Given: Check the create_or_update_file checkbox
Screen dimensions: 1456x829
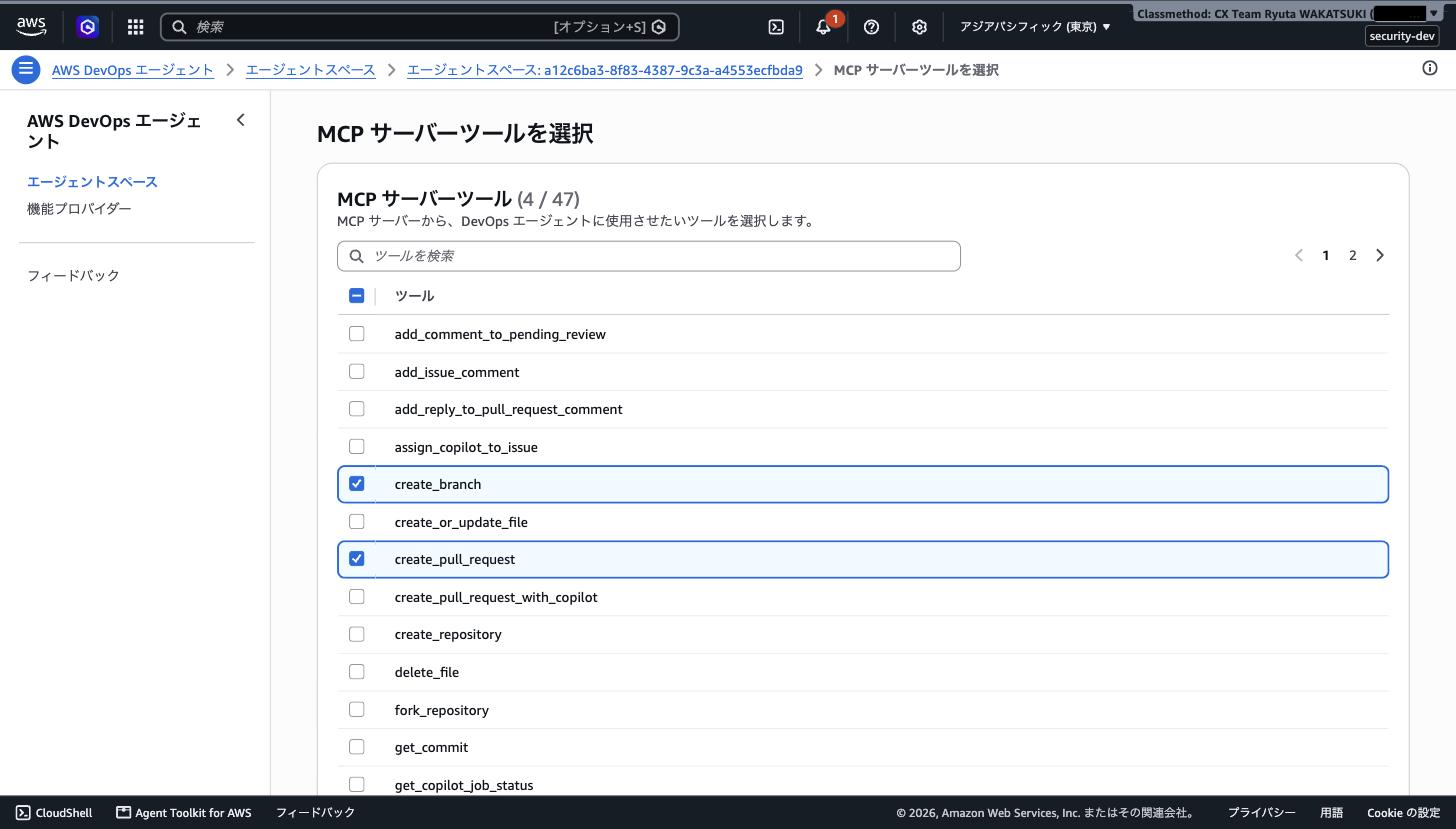Looking at the screenshot, I should click(x=356, y=521).
